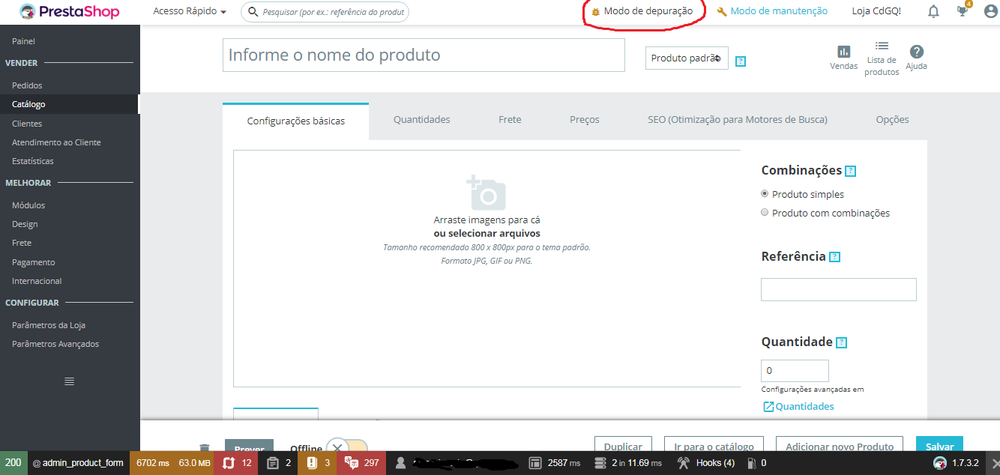
Task: Switch to Configurações básicas tab
Action: point(296,121)
